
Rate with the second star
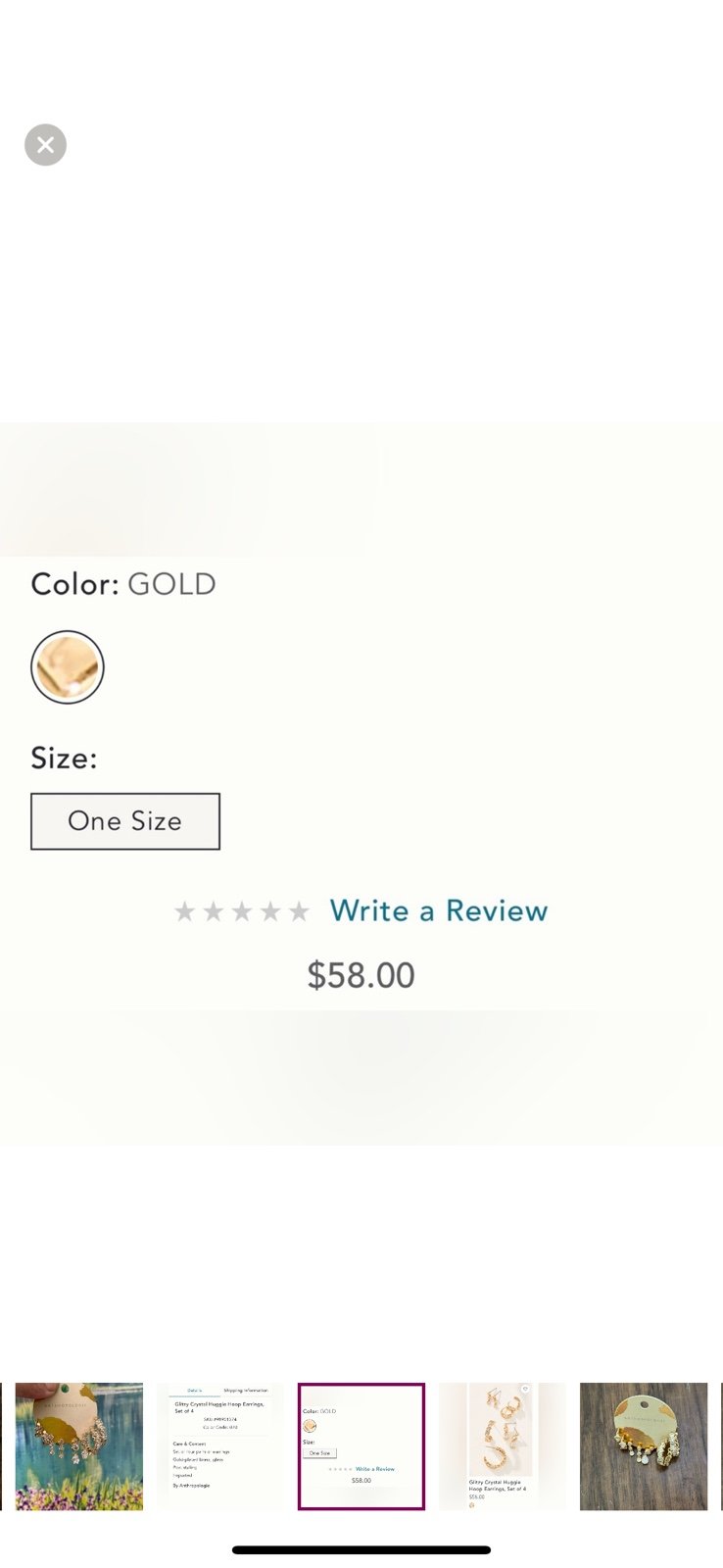213,912
